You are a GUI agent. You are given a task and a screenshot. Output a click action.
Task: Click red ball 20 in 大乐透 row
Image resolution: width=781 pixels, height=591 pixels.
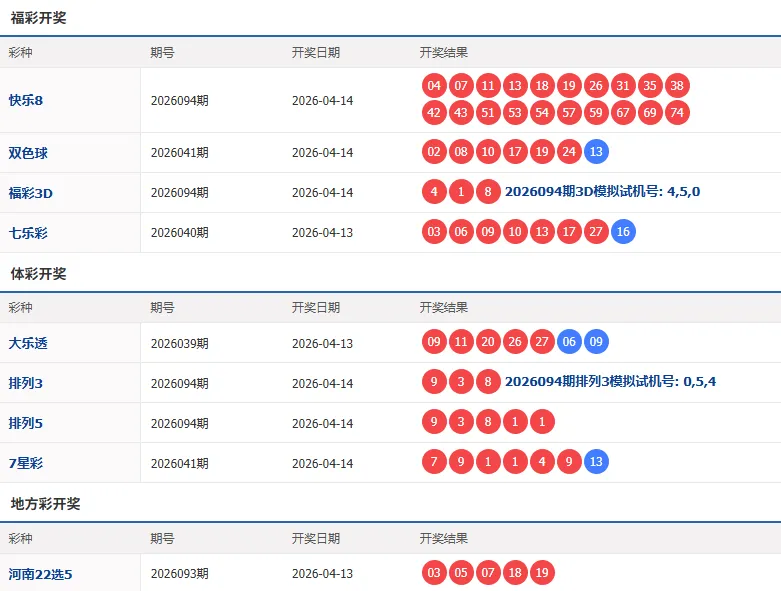[x=488, y=342]
